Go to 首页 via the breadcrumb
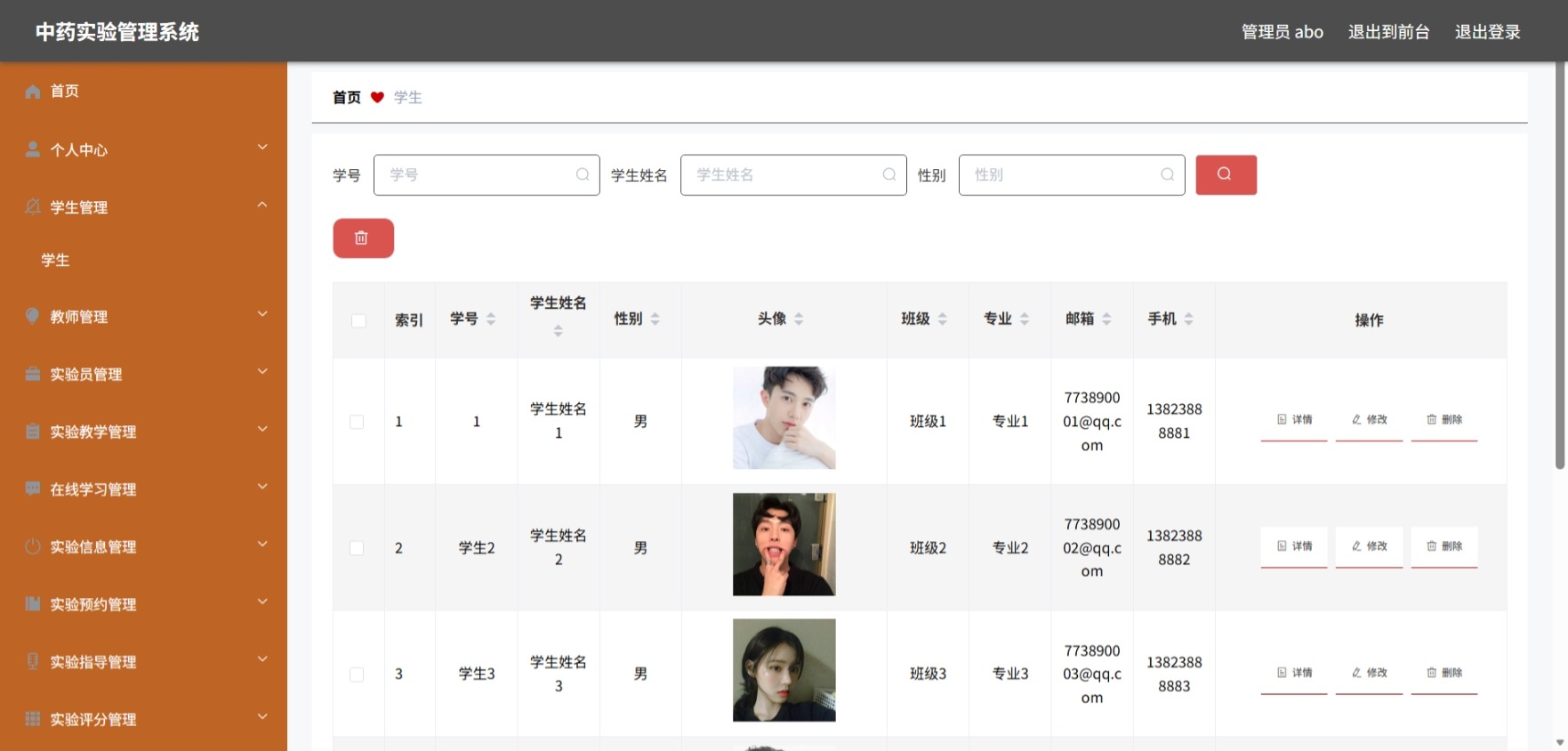 [347, 97]
